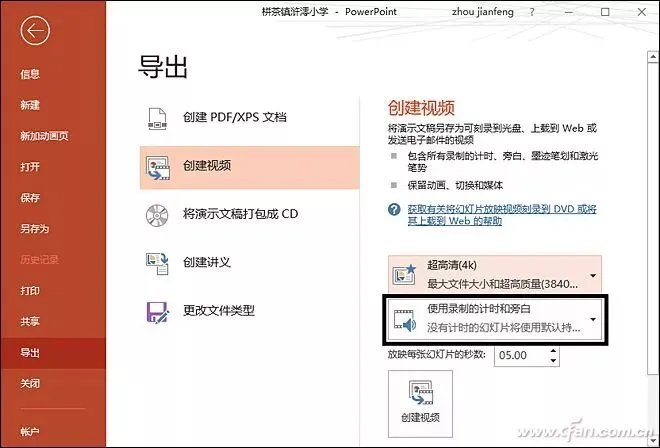
Task: Decrease seconds per slide with down arrow
Action: [554, 361]
